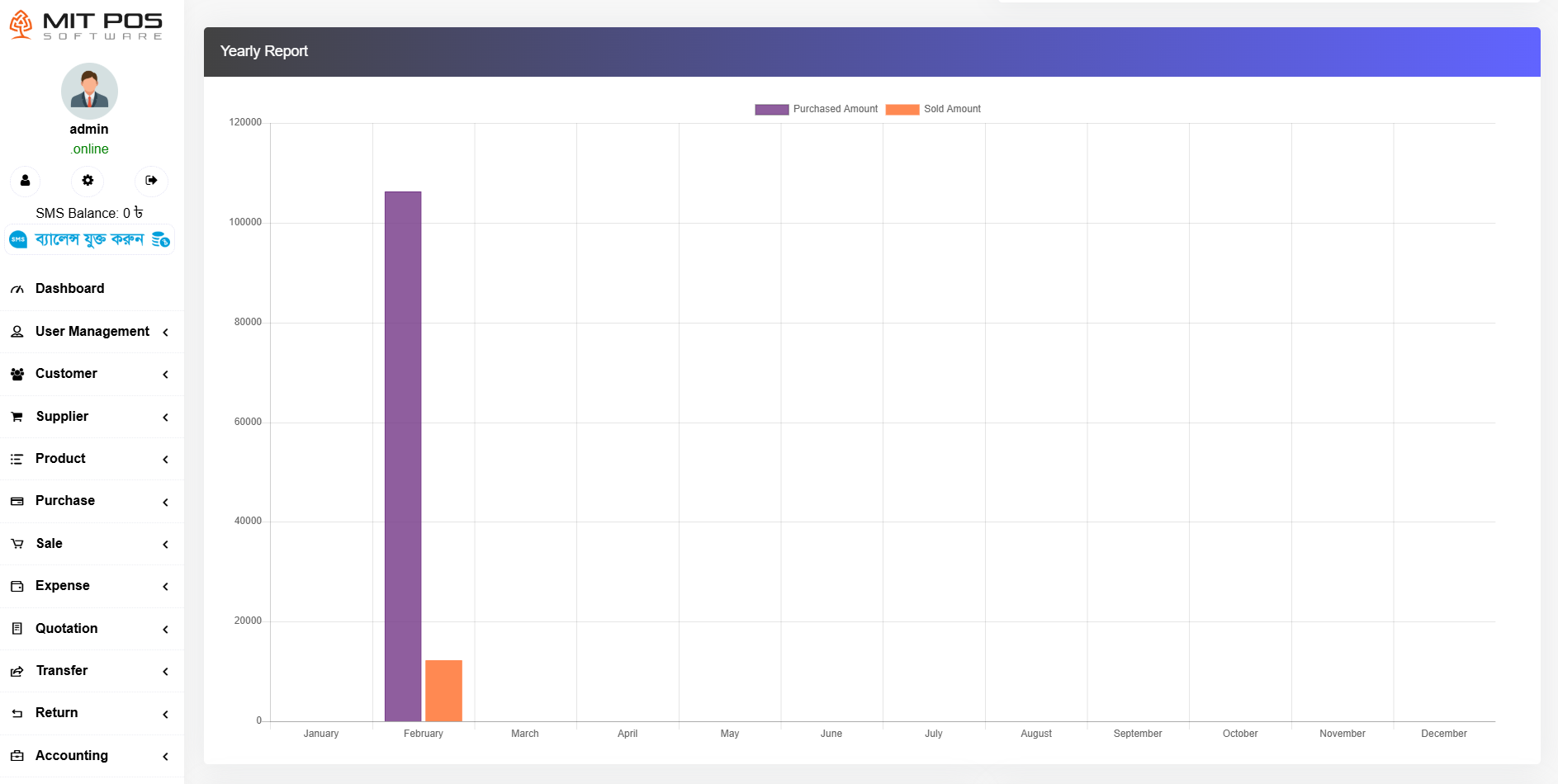Click the add SMS balance banner
The width and height of the screenshot is (1558, 784).
[x=89, y=240]
